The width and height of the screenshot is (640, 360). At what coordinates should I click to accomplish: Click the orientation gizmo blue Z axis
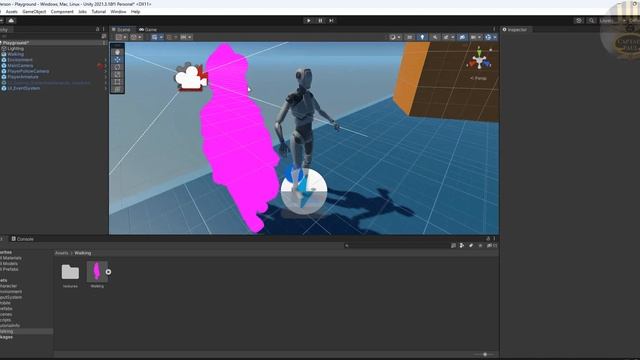click(487, 64)
